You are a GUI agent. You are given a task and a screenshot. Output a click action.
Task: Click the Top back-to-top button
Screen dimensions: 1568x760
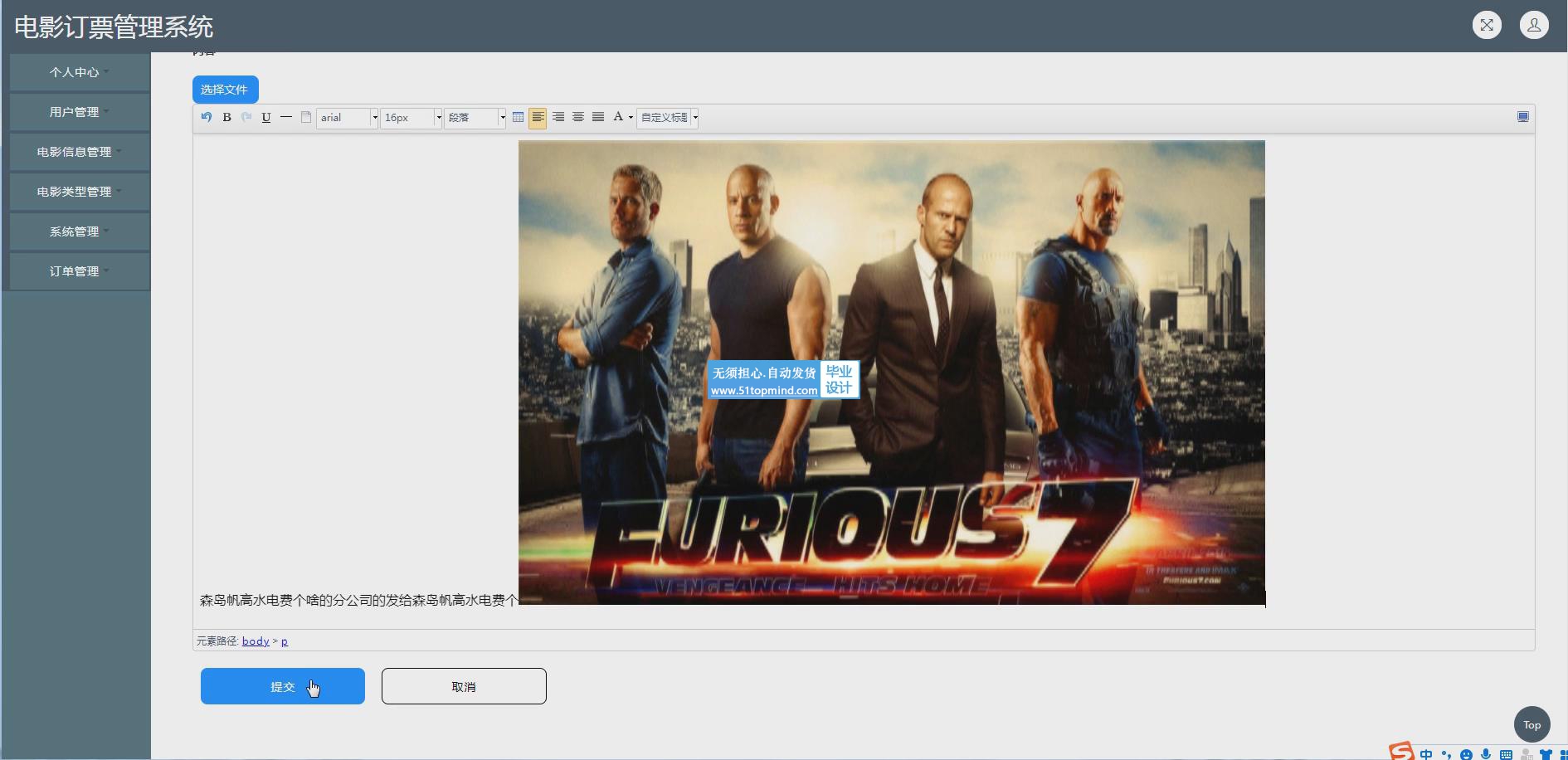coord(1531,724)
